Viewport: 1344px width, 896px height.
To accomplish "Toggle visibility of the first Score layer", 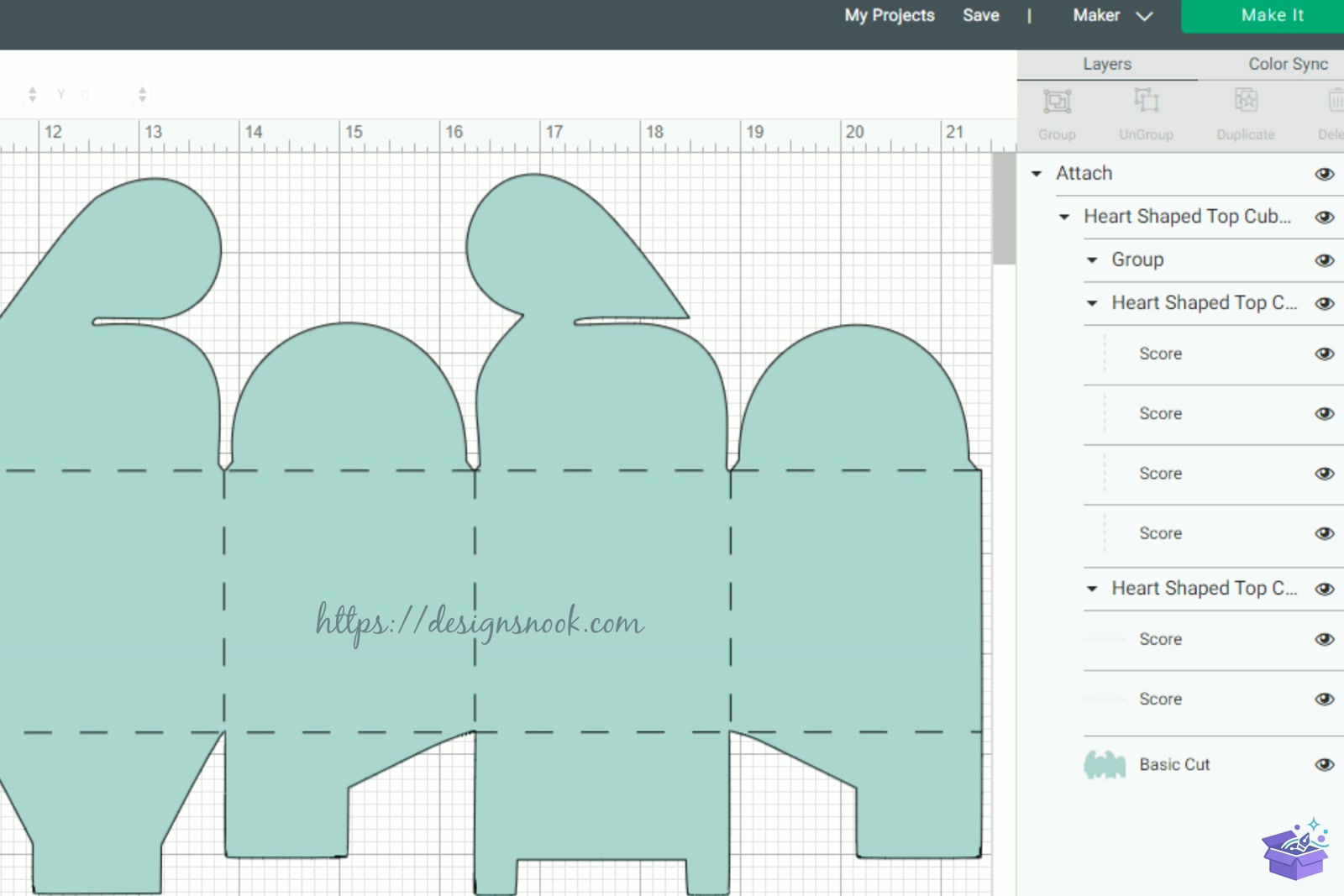I will click(1325, 354).
